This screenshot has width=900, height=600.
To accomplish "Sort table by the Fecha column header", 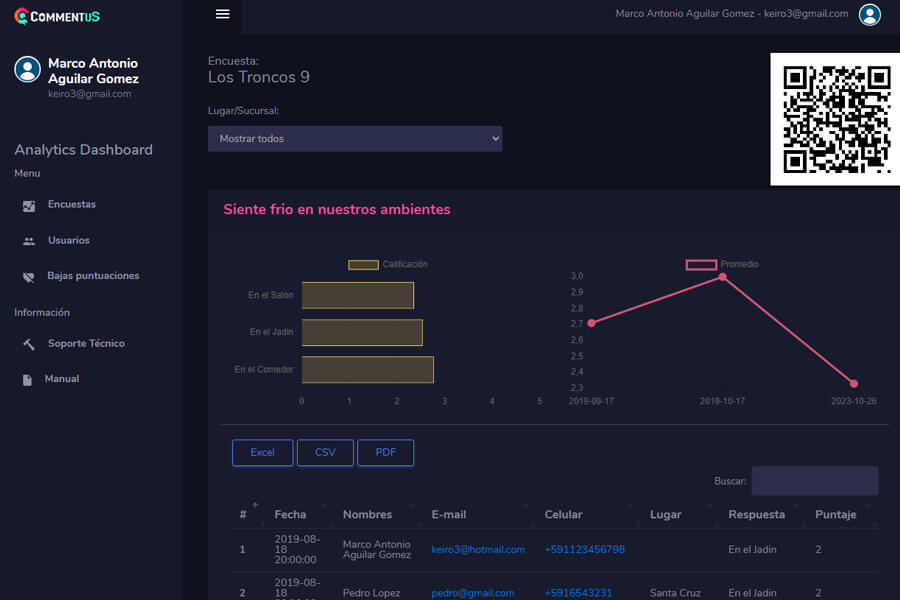I will click(290, 514).
